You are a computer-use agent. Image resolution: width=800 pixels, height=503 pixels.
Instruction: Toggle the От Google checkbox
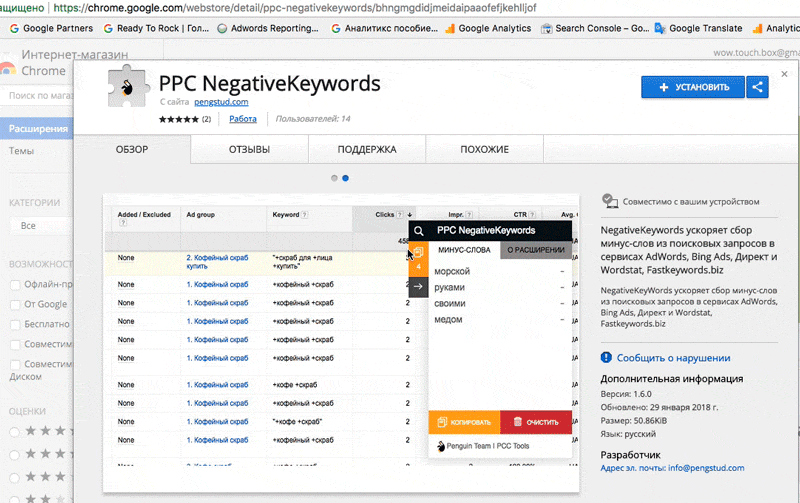15,305
